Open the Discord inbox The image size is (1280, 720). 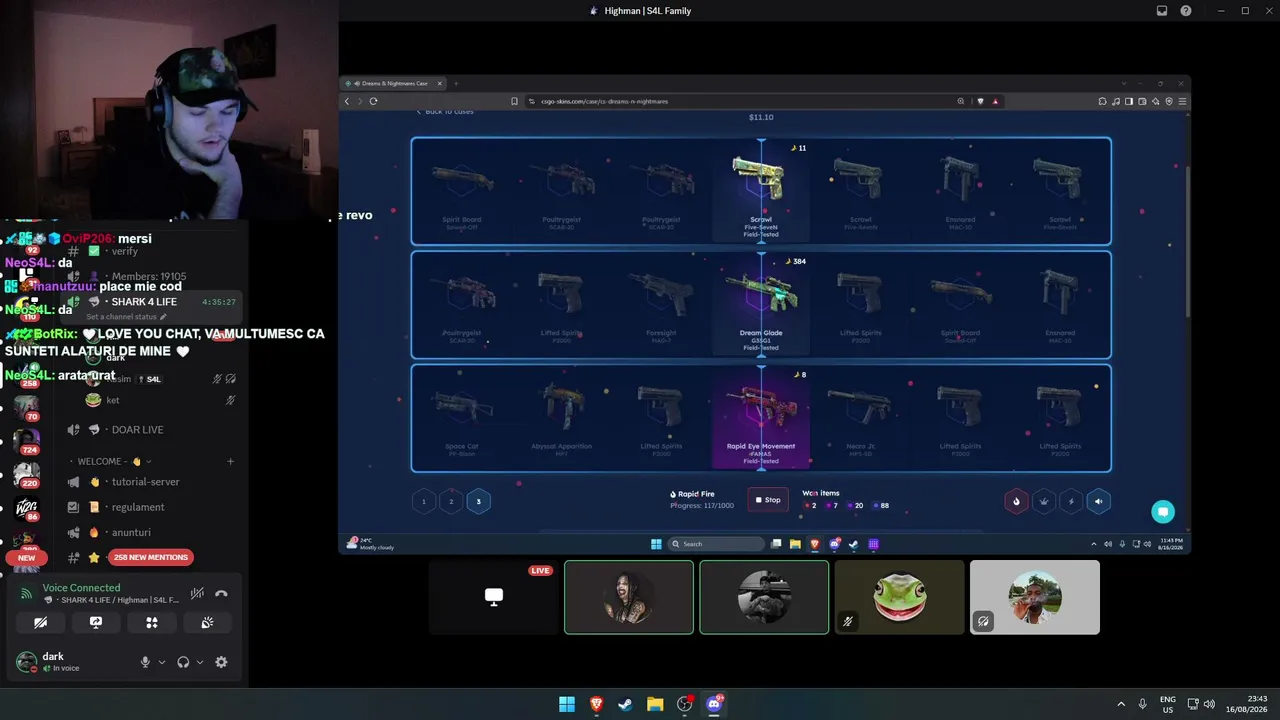coord(1162,11)
